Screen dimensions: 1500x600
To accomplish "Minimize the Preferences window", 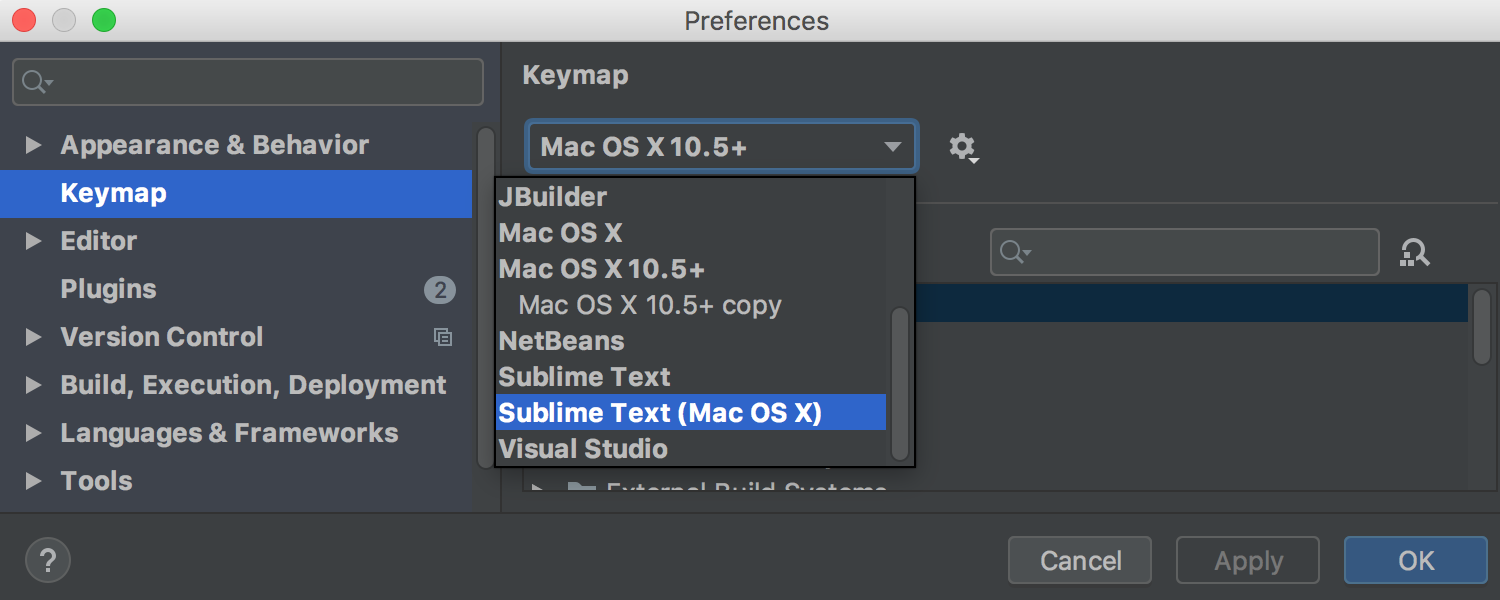I will point(64,20).
